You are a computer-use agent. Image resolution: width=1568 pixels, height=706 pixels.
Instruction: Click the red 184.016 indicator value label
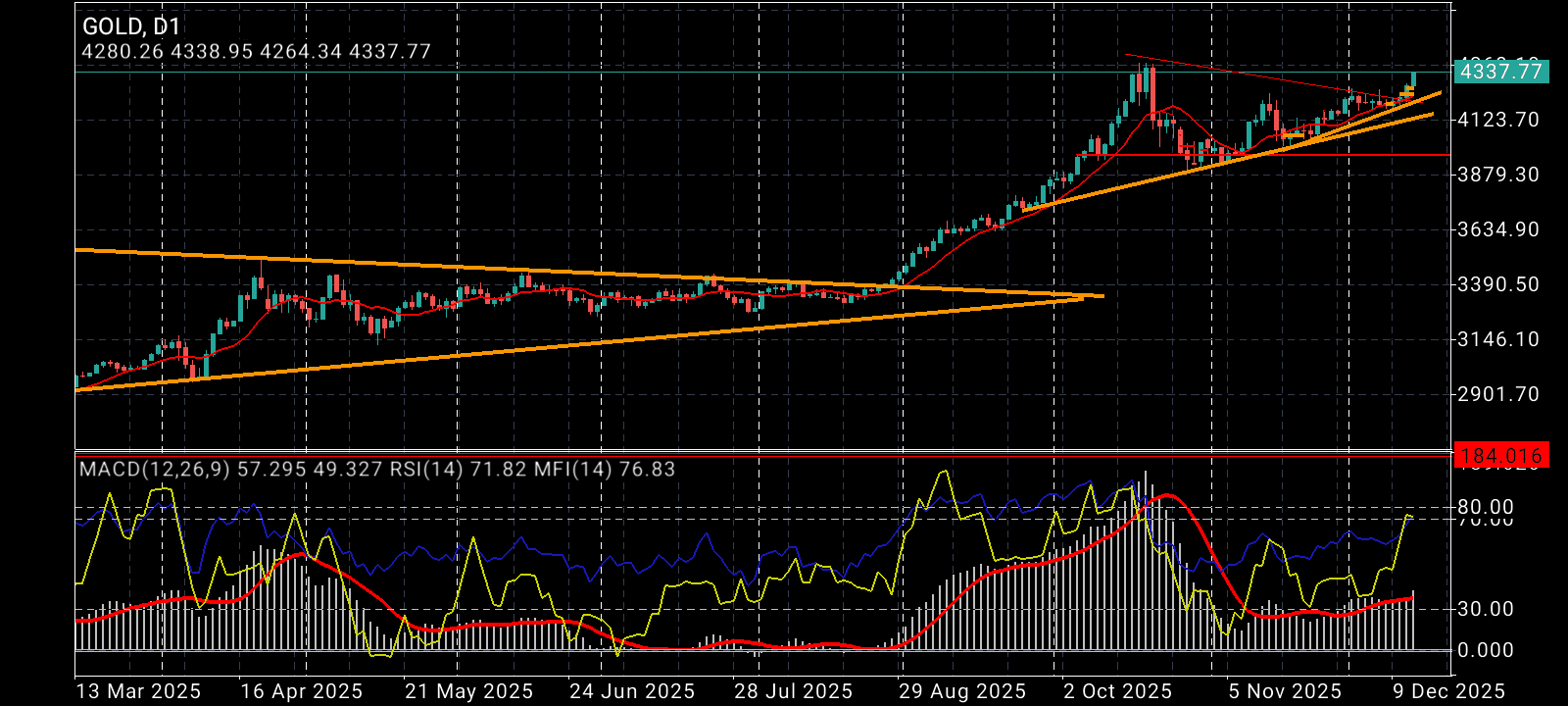pos(1500,455)
